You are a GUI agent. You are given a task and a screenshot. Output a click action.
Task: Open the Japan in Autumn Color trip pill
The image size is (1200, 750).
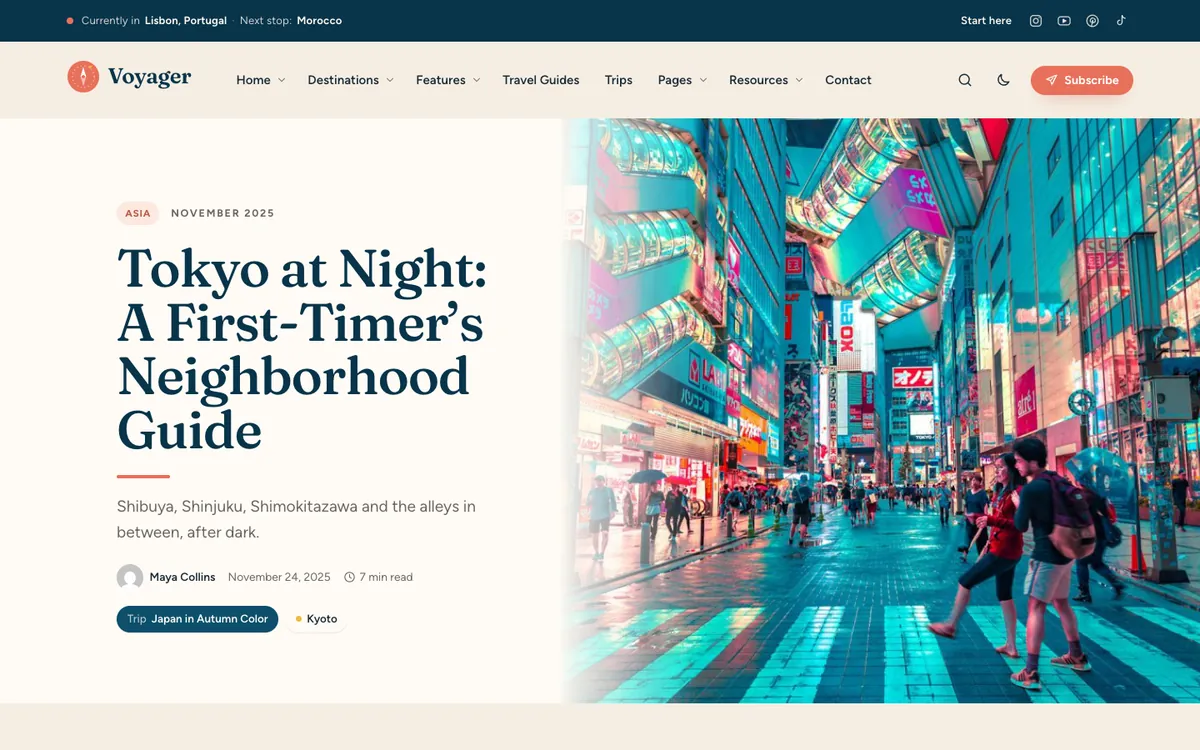click(197, 619)
